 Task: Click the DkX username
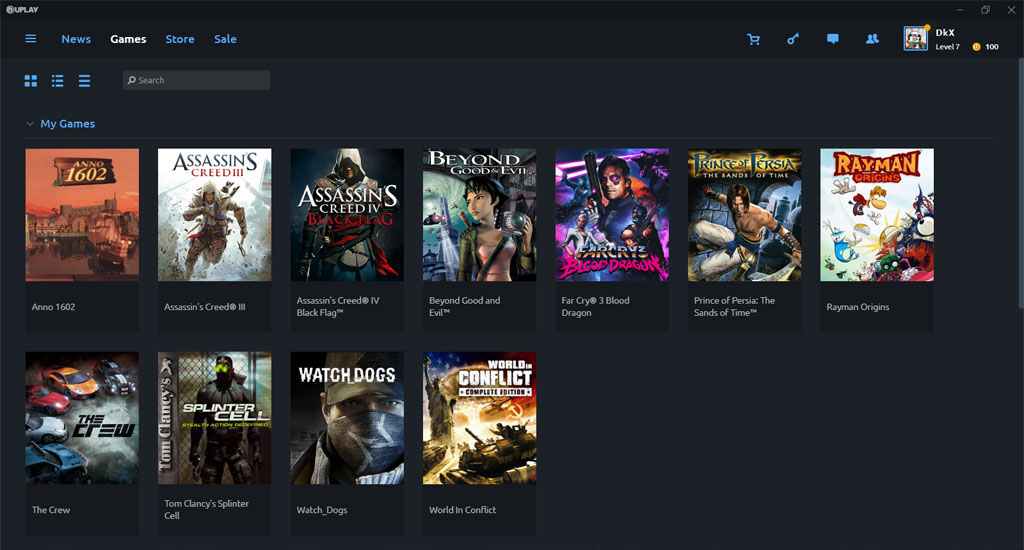point(945,33)
